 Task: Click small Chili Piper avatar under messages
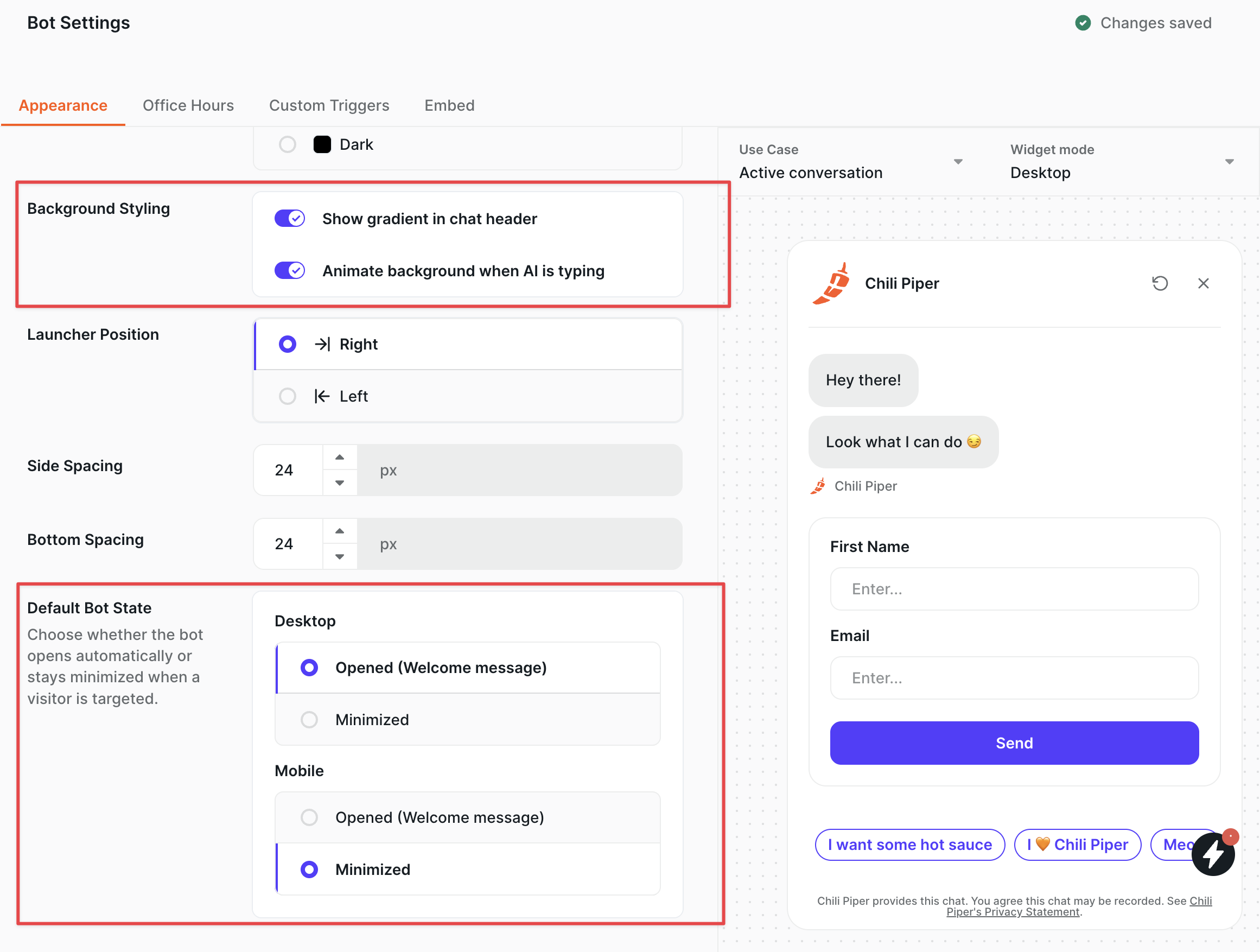click(818, 486)
